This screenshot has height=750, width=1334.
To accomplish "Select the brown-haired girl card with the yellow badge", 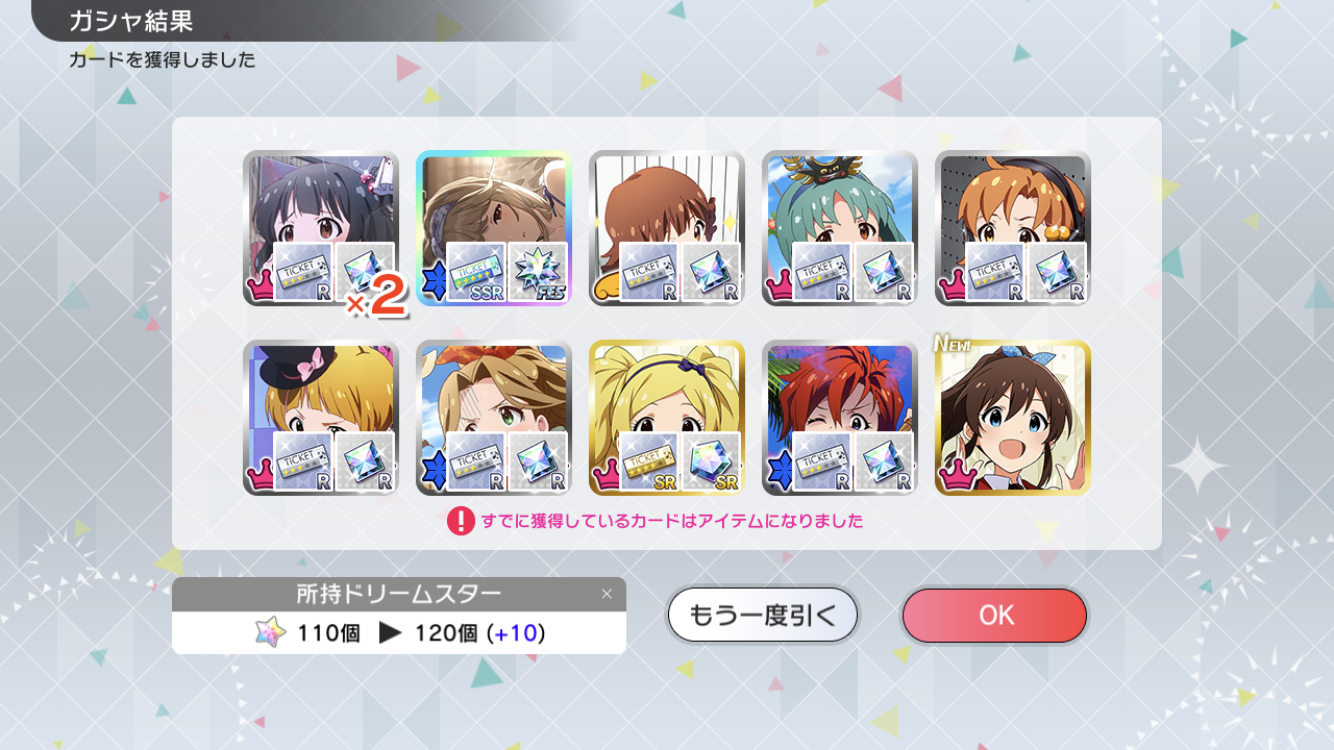I will pos(666,228).
